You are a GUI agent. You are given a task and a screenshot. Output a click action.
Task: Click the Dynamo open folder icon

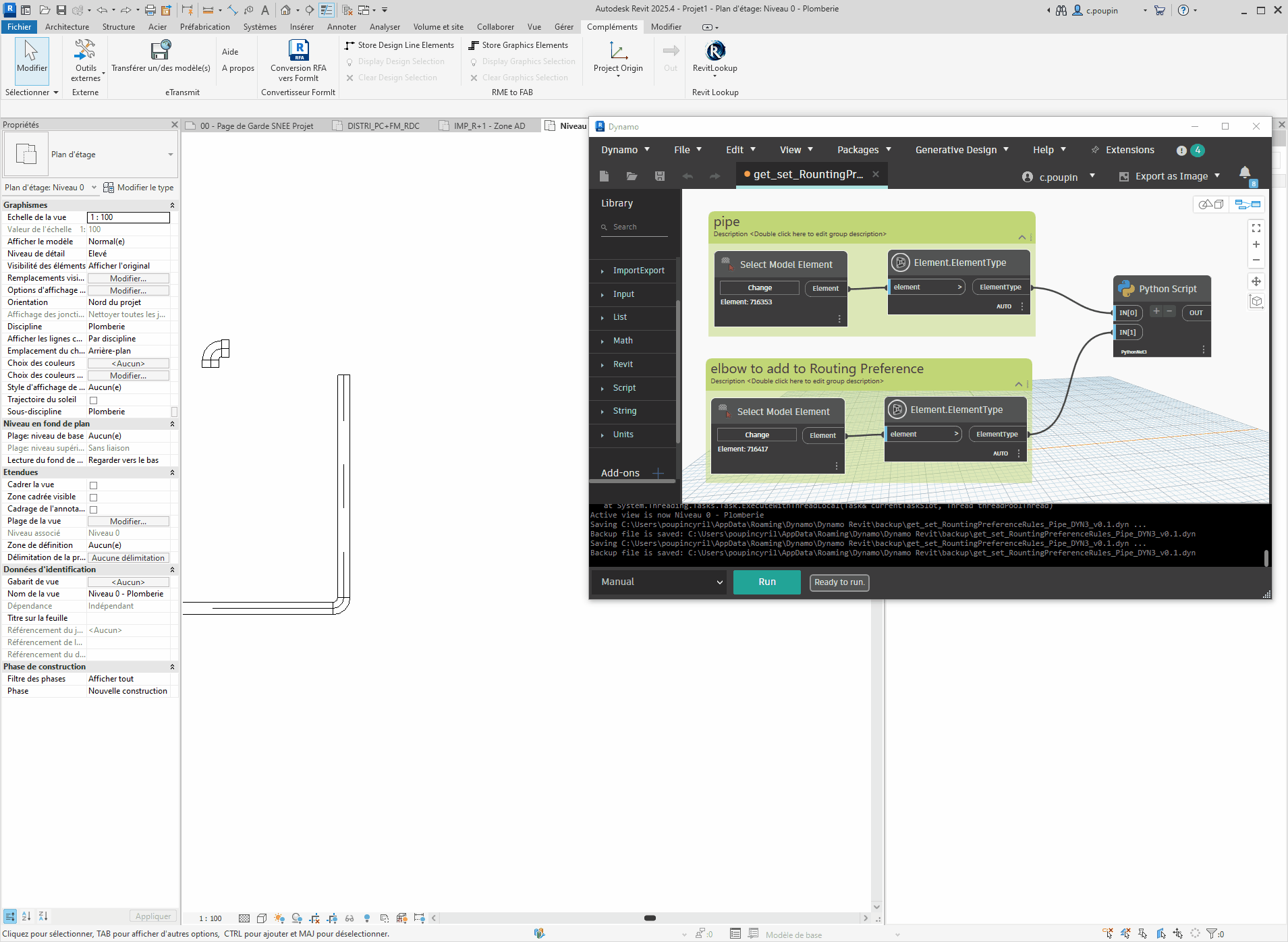click(632, 176)
